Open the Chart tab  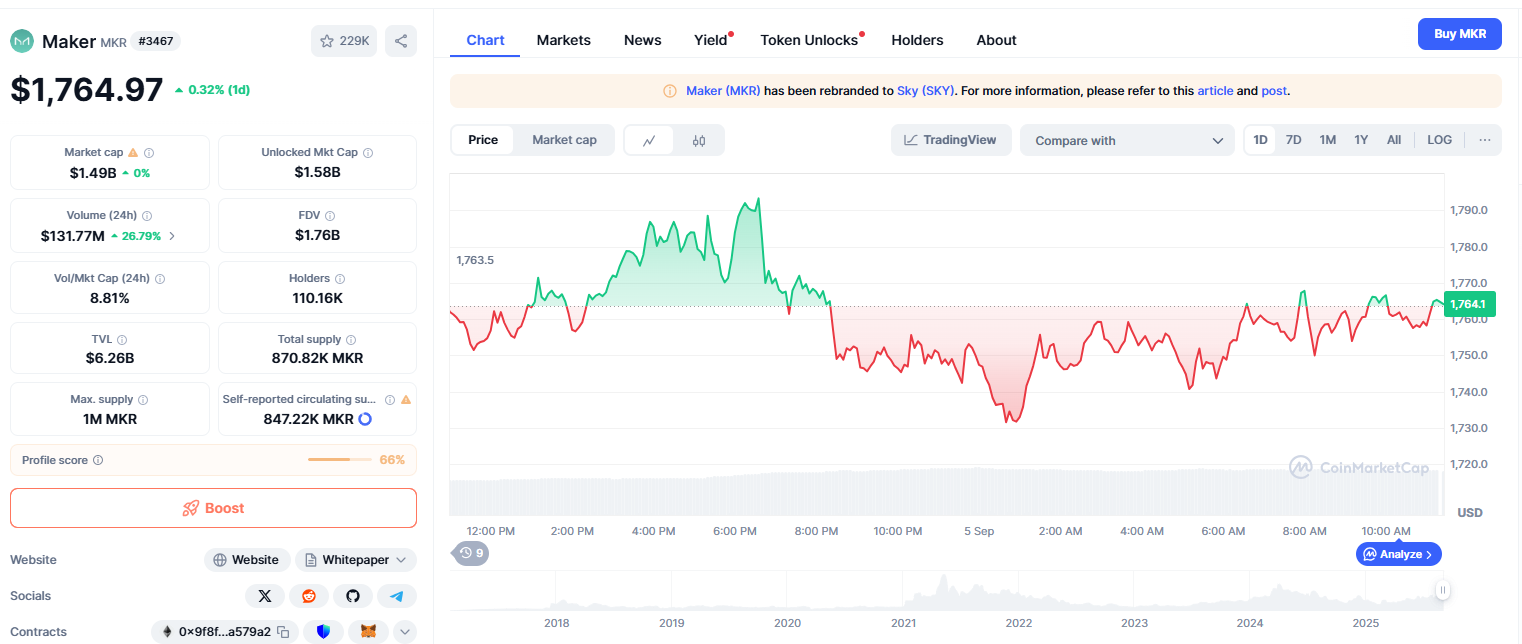(x=485, y=40)
